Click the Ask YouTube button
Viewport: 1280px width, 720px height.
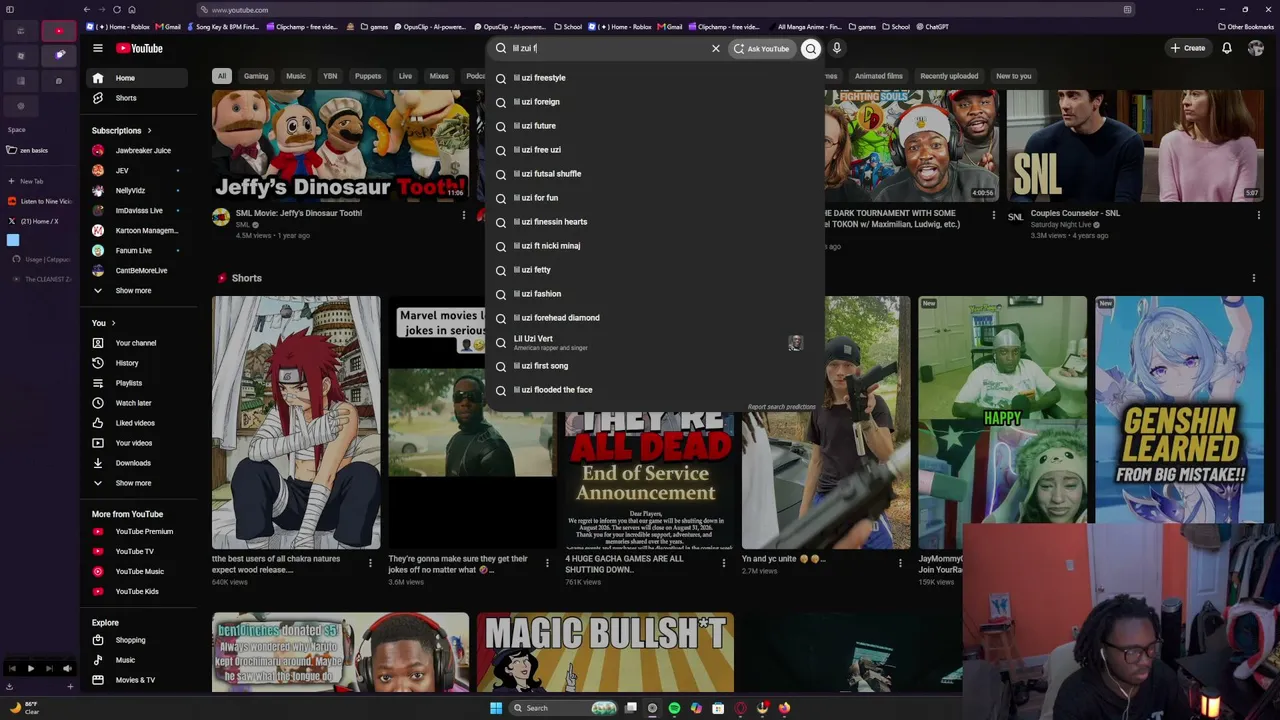pyautogui.click(x=761, y=48)
